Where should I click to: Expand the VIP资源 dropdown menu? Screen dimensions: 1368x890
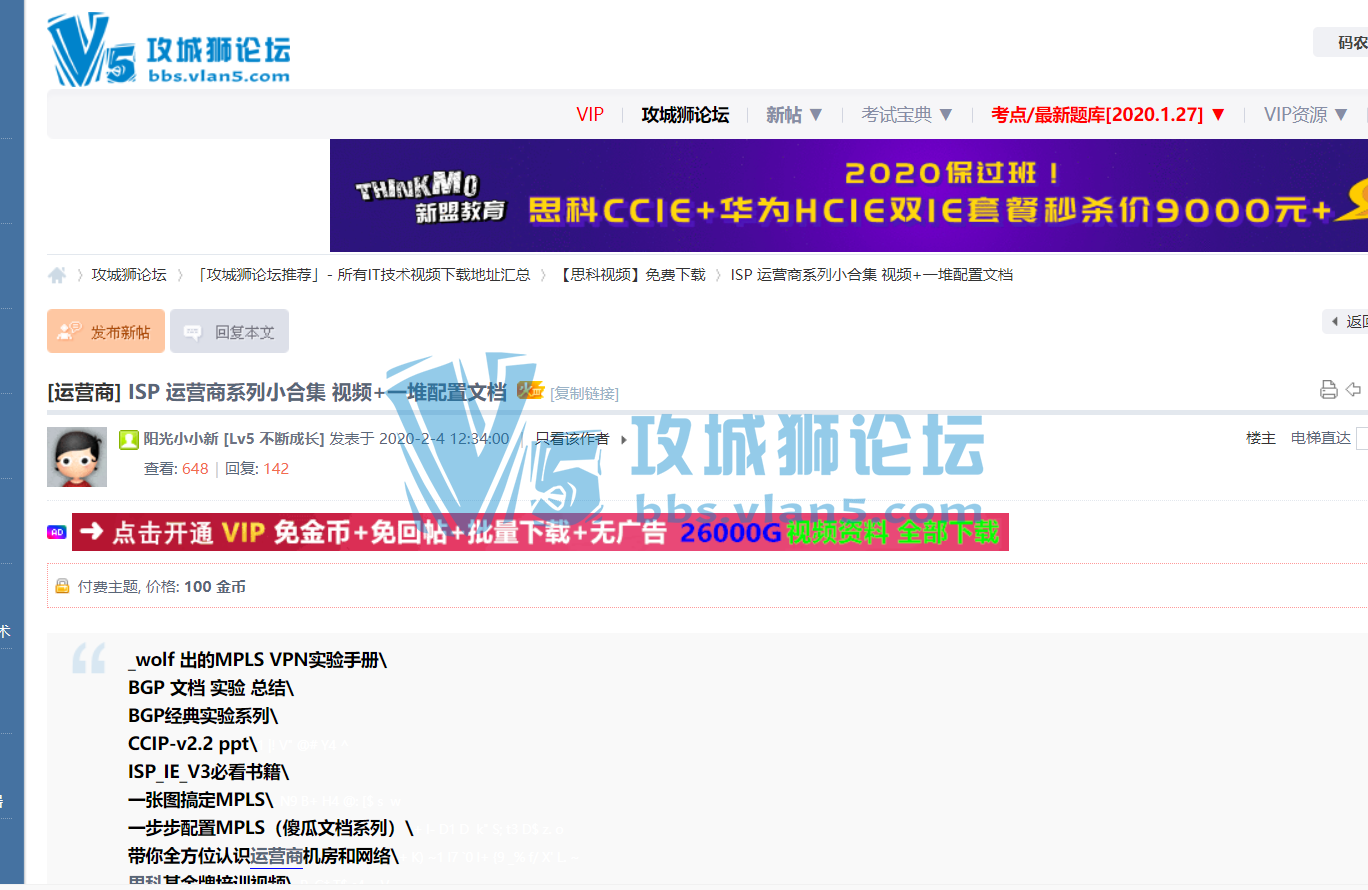pos(1307,114)
